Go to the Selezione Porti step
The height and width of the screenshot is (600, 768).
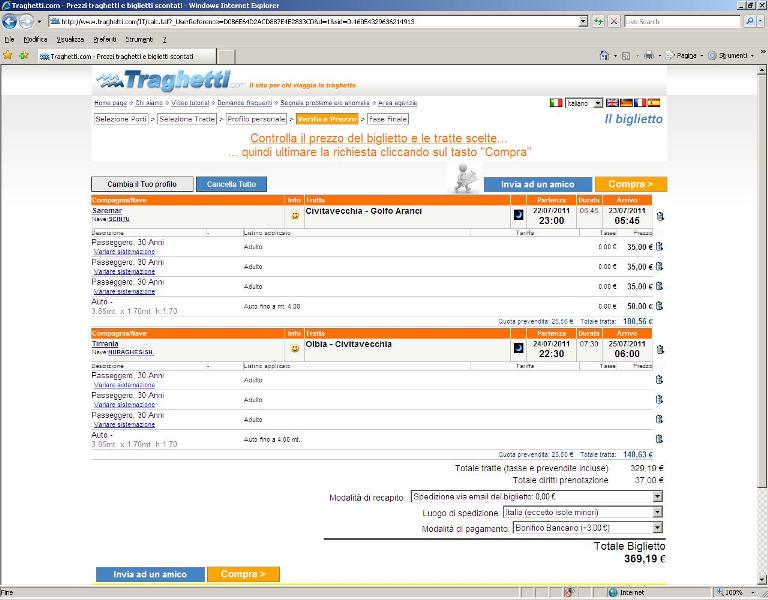click(x=121, y=119)
